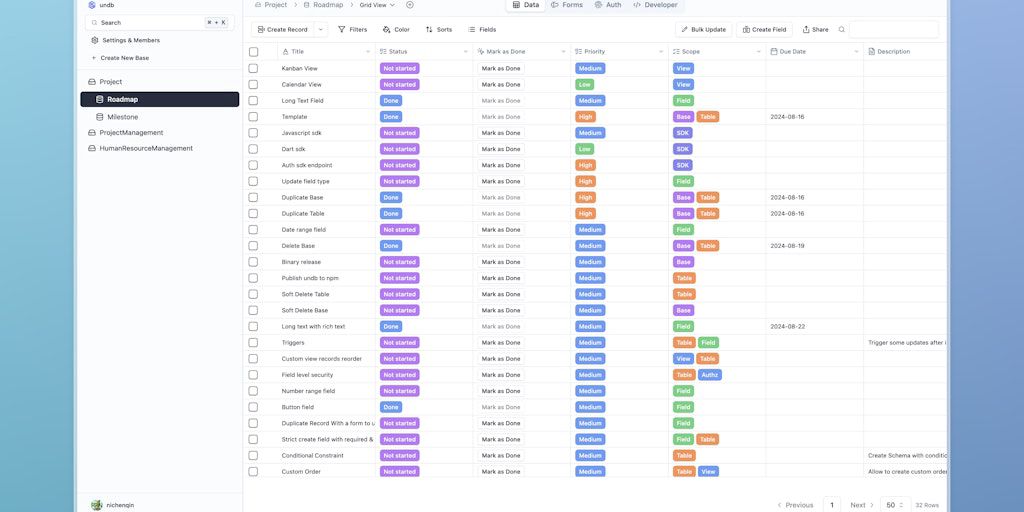
Task: Open the Grid View switcher dropdown
Action: point(378,5)
